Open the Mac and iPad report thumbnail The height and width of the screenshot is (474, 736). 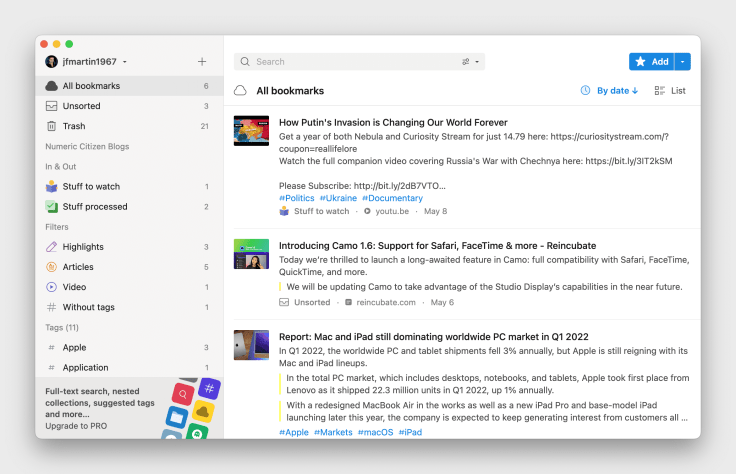click(252, 345)
